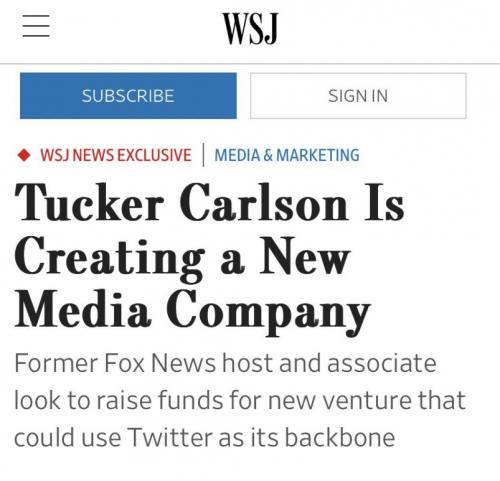Click the divider between exclusive and section labels
The width and height of the screenshot is (500, 481).
(x=203, y=155)
